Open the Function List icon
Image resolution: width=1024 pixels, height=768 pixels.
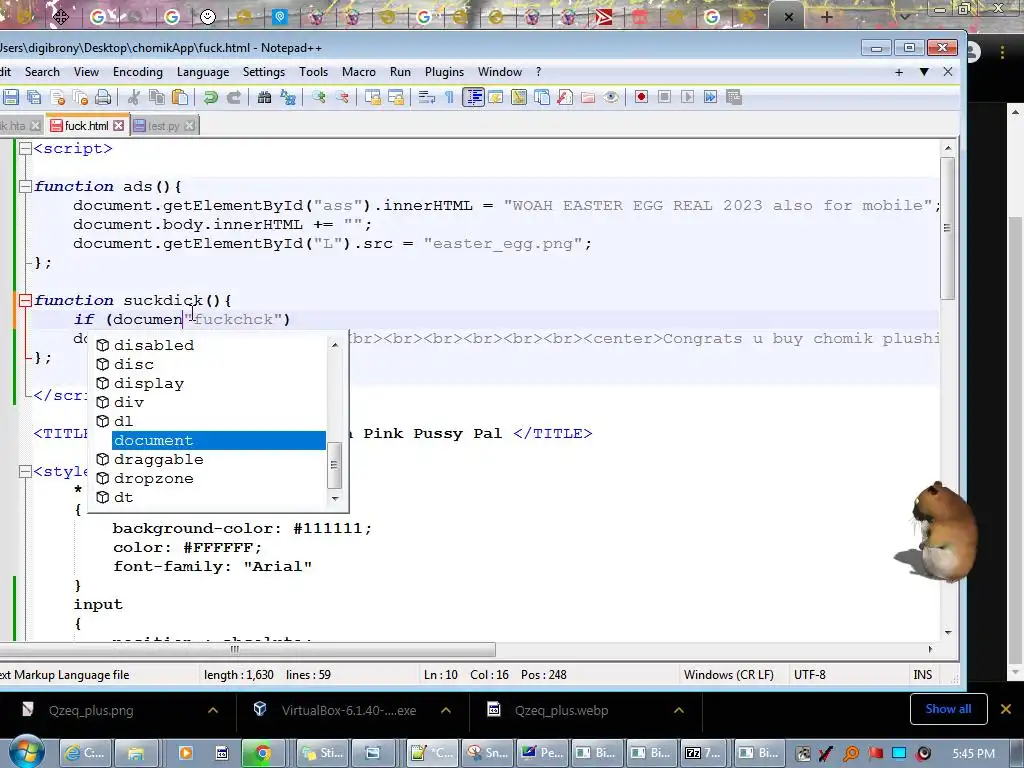tap(565, 97)
